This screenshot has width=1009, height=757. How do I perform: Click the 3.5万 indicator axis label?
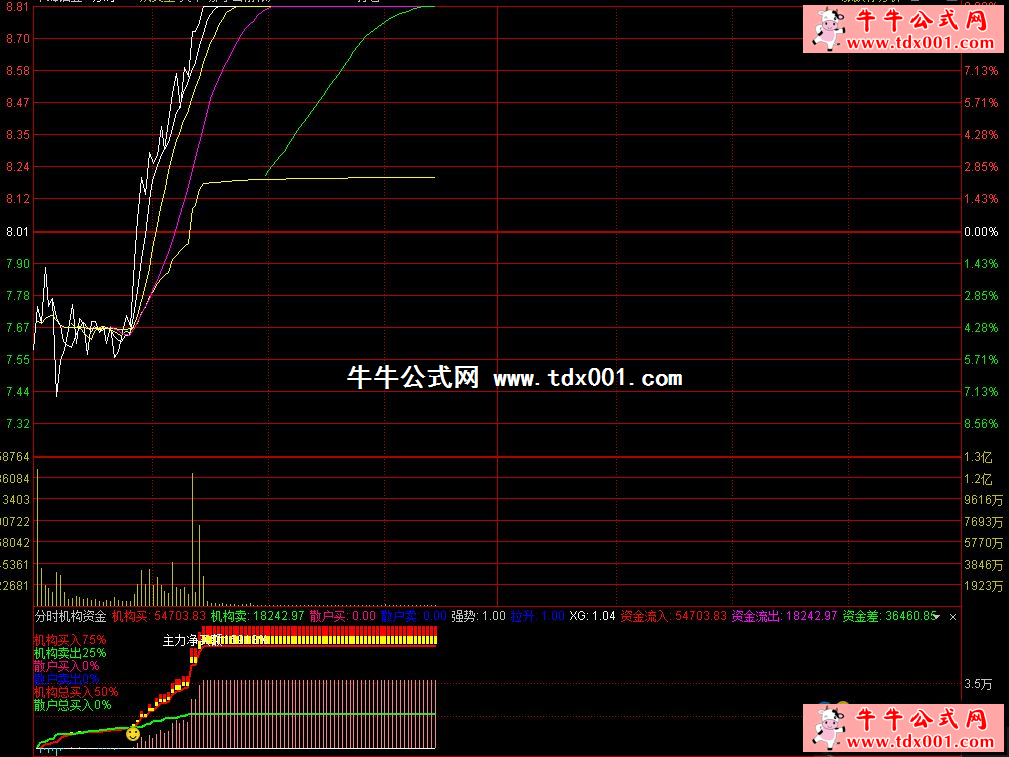pos(978,684)
